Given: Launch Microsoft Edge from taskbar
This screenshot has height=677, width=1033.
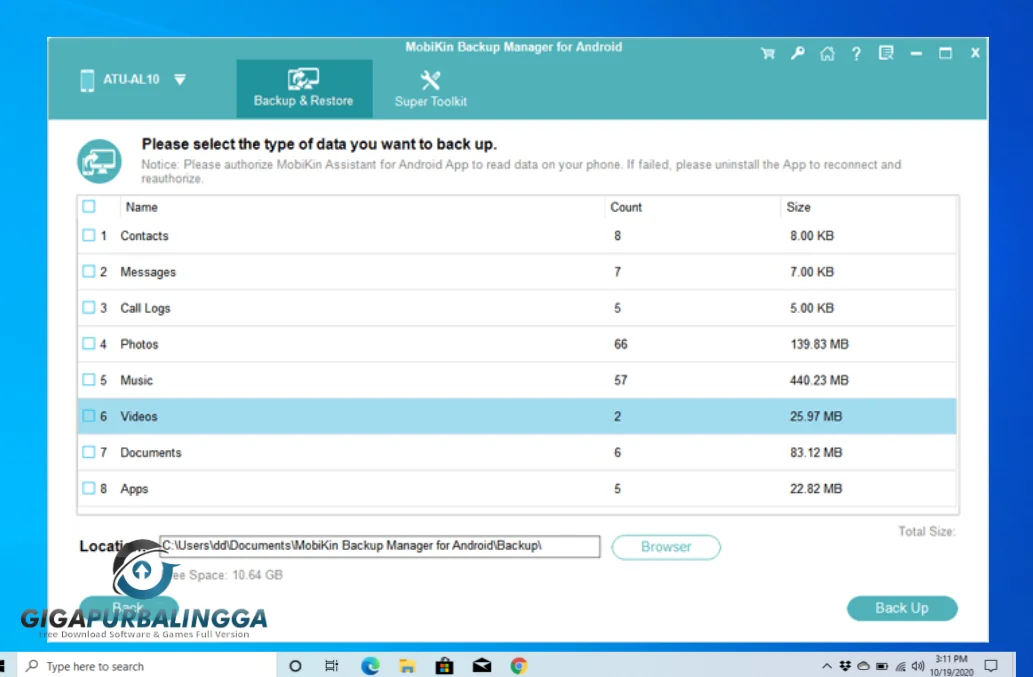Looking at the screenshot, I should [370, 666].
